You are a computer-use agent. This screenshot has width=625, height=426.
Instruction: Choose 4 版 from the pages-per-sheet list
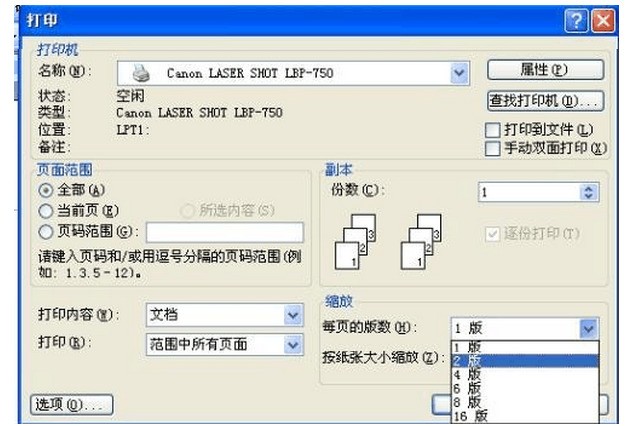tap(525, 375)
